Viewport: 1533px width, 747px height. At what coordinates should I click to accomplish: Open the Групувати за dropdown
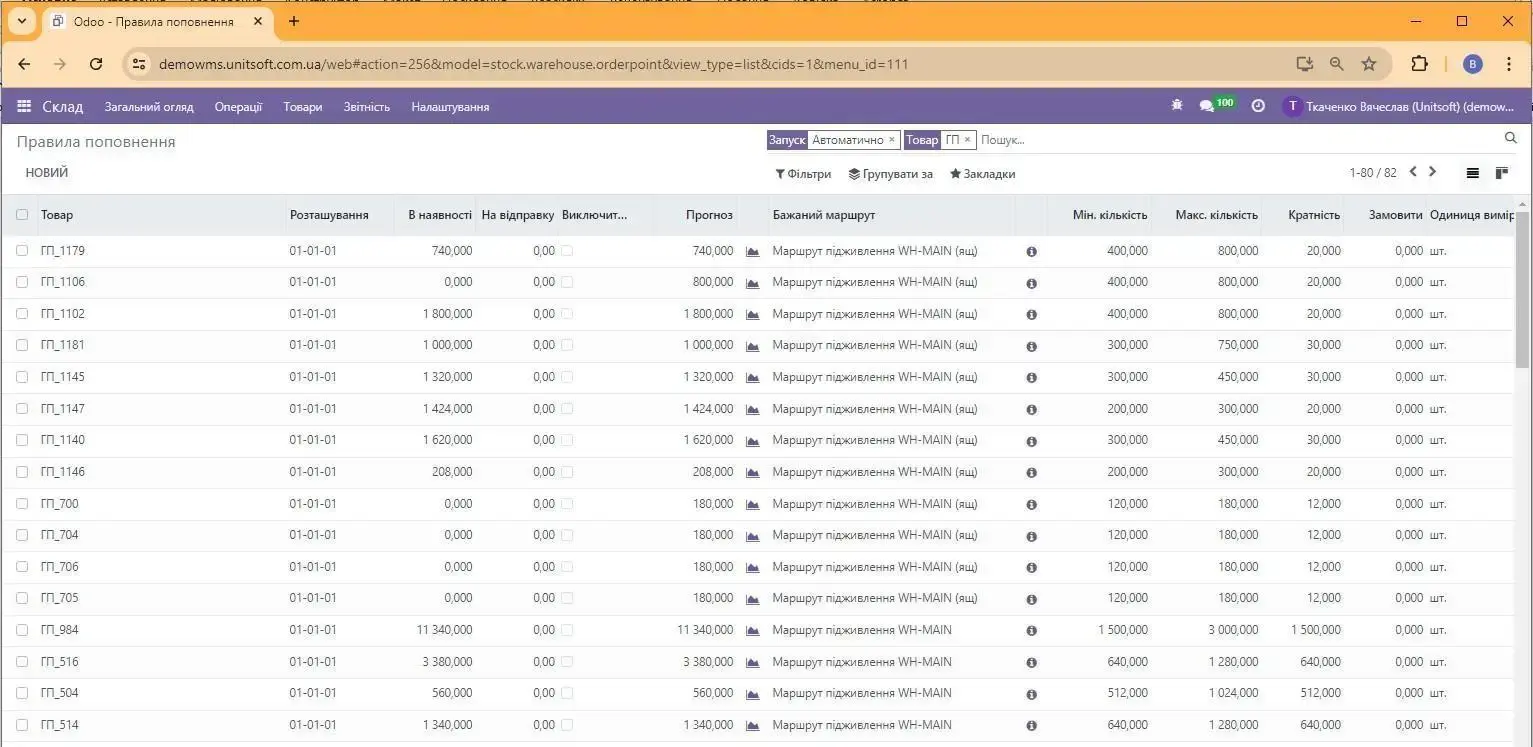click(x=892, y=173)
